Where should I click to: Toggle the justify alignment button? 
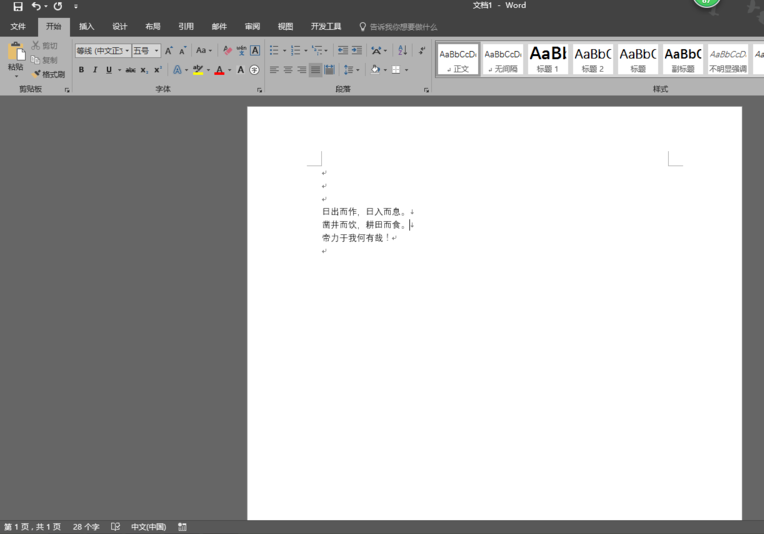[x=316, y=70]
